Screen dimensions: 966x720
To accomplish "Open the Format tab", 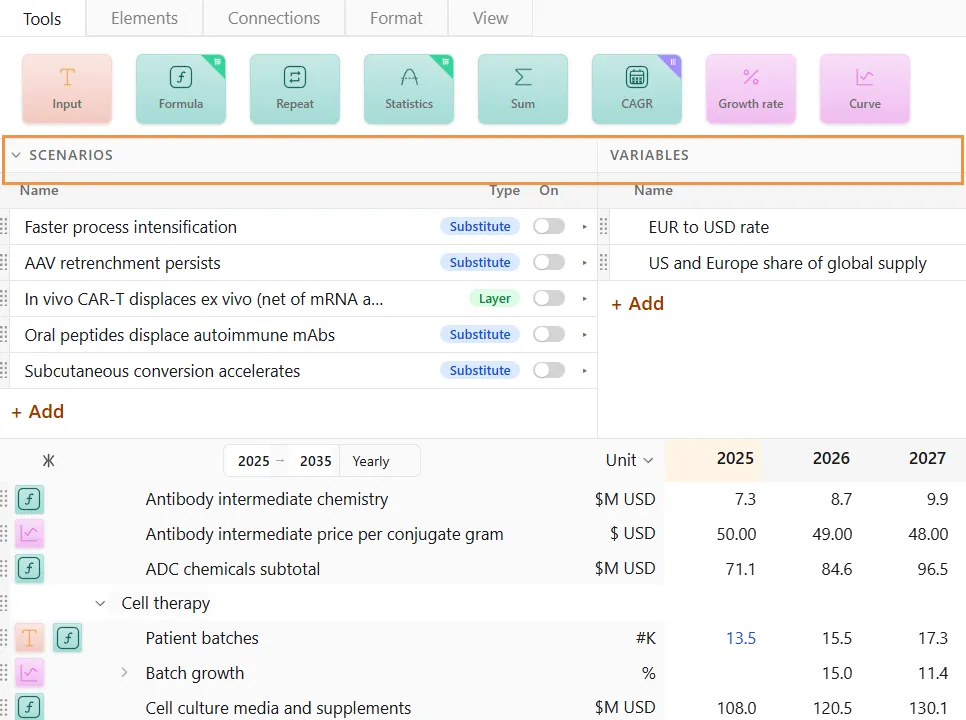I will [x=396, y=18].
